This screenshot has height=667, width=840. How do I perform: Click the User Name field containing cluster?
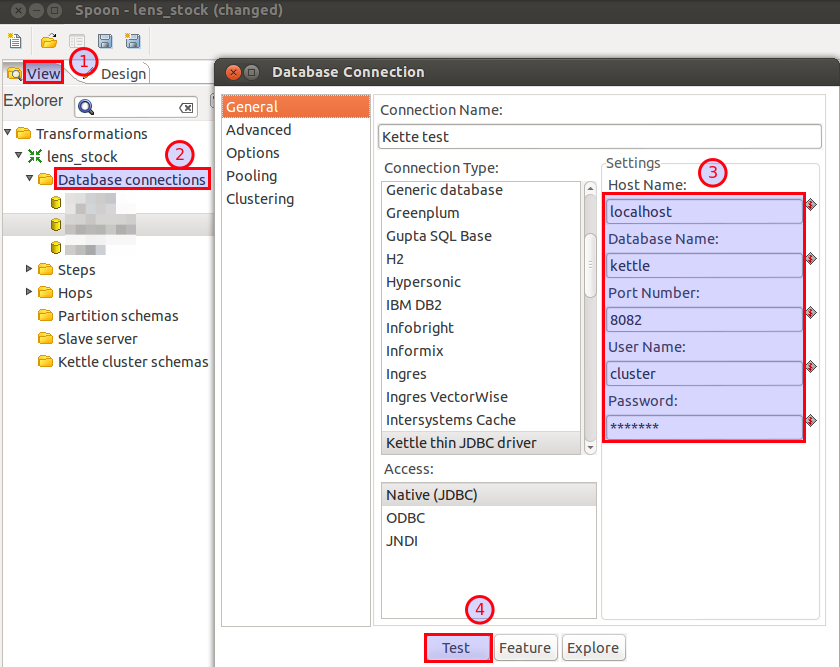[704, 373]
